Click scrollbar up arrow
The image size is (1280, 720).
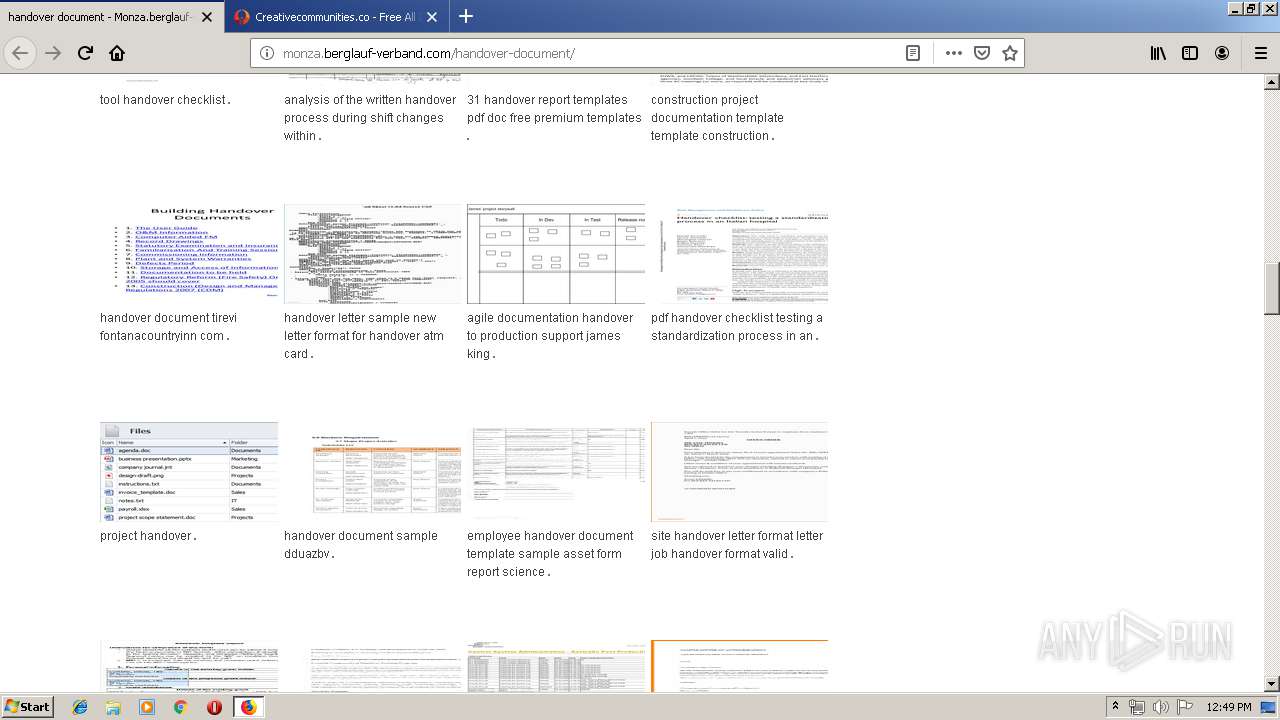(x=1272, y=82)
